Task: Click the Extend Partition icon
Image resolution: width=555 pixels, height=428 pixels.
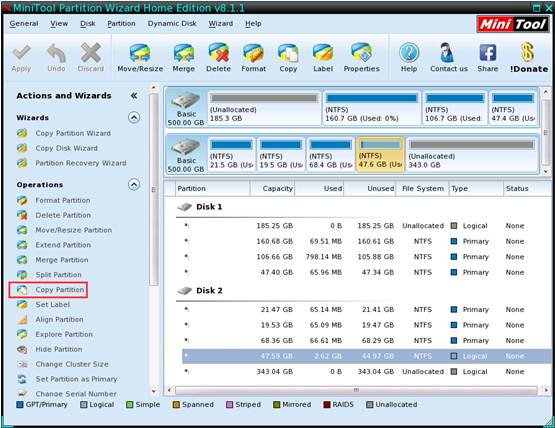Action: tap(22, 245)
